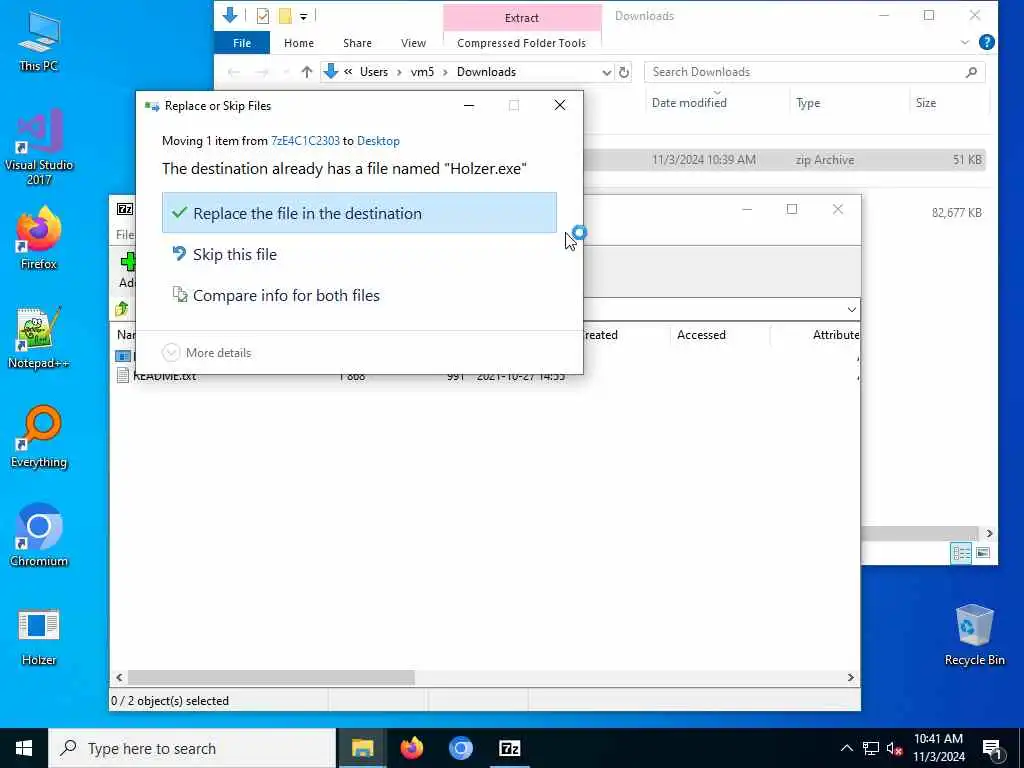Choose Replace the file in the destination
1024x768 pixels.
(x=359, y=213)
